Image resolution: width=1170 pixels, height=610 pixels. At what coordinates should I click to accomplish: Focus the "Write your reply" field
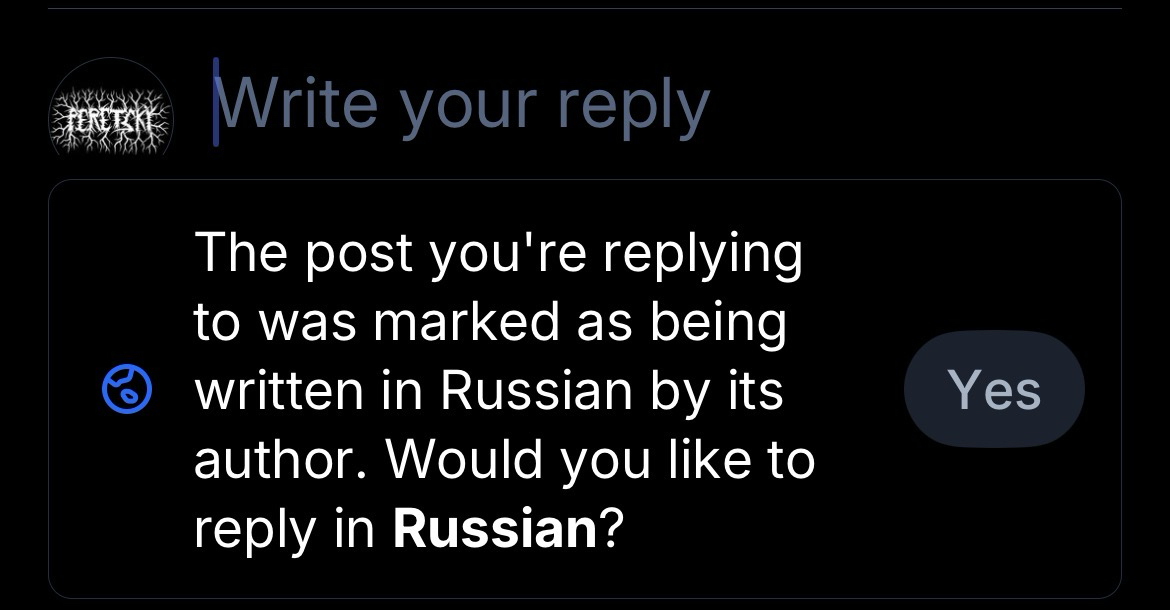pos(462,104)
